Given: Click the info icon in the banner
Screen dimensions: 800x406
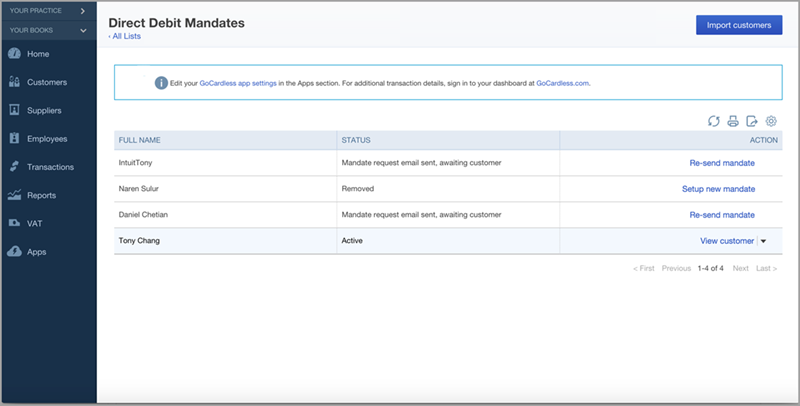Looking at the screenshot, I should tap(161, 83).
